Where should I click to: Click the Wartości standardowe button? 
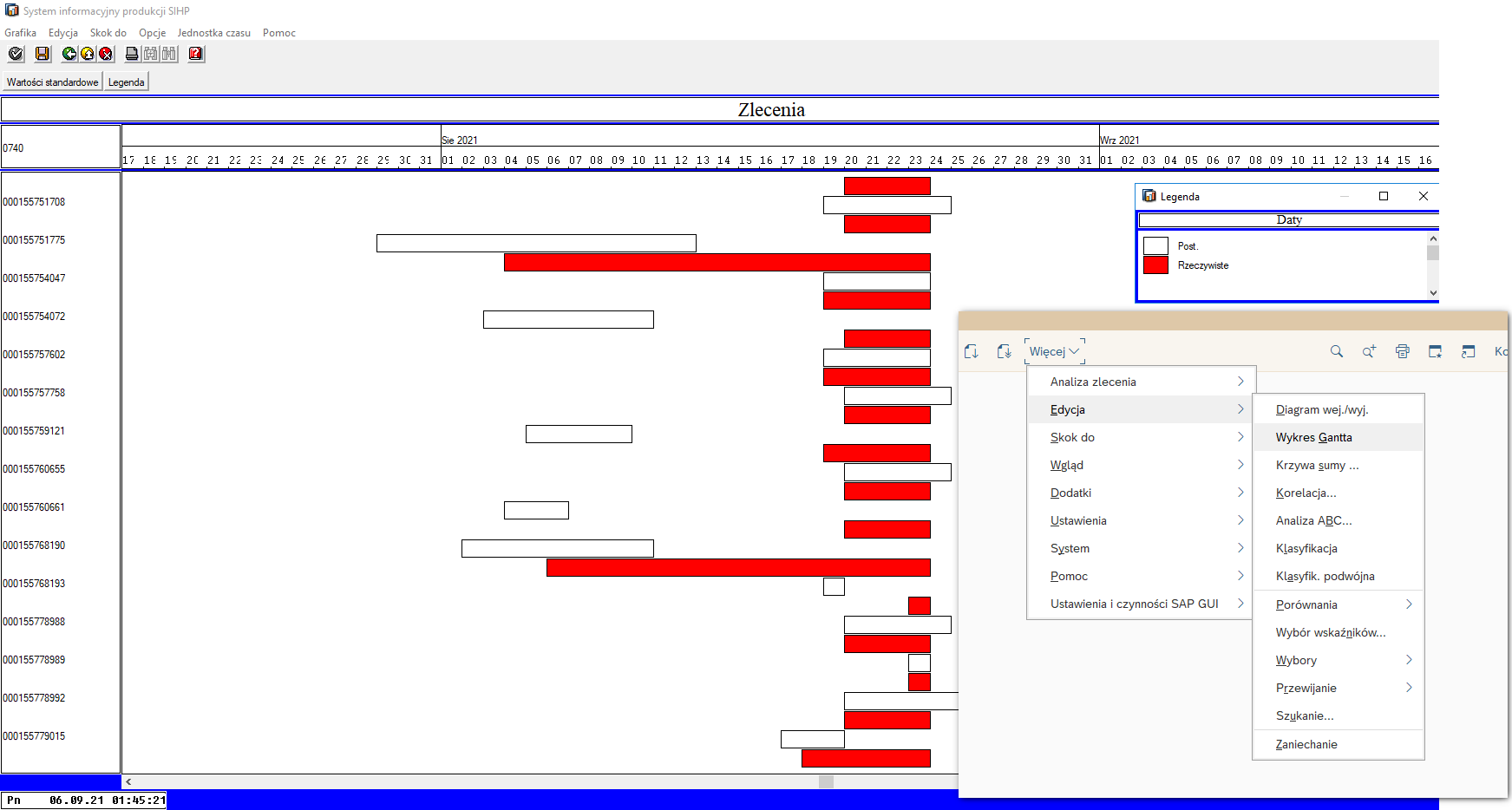tap(52, 82)
